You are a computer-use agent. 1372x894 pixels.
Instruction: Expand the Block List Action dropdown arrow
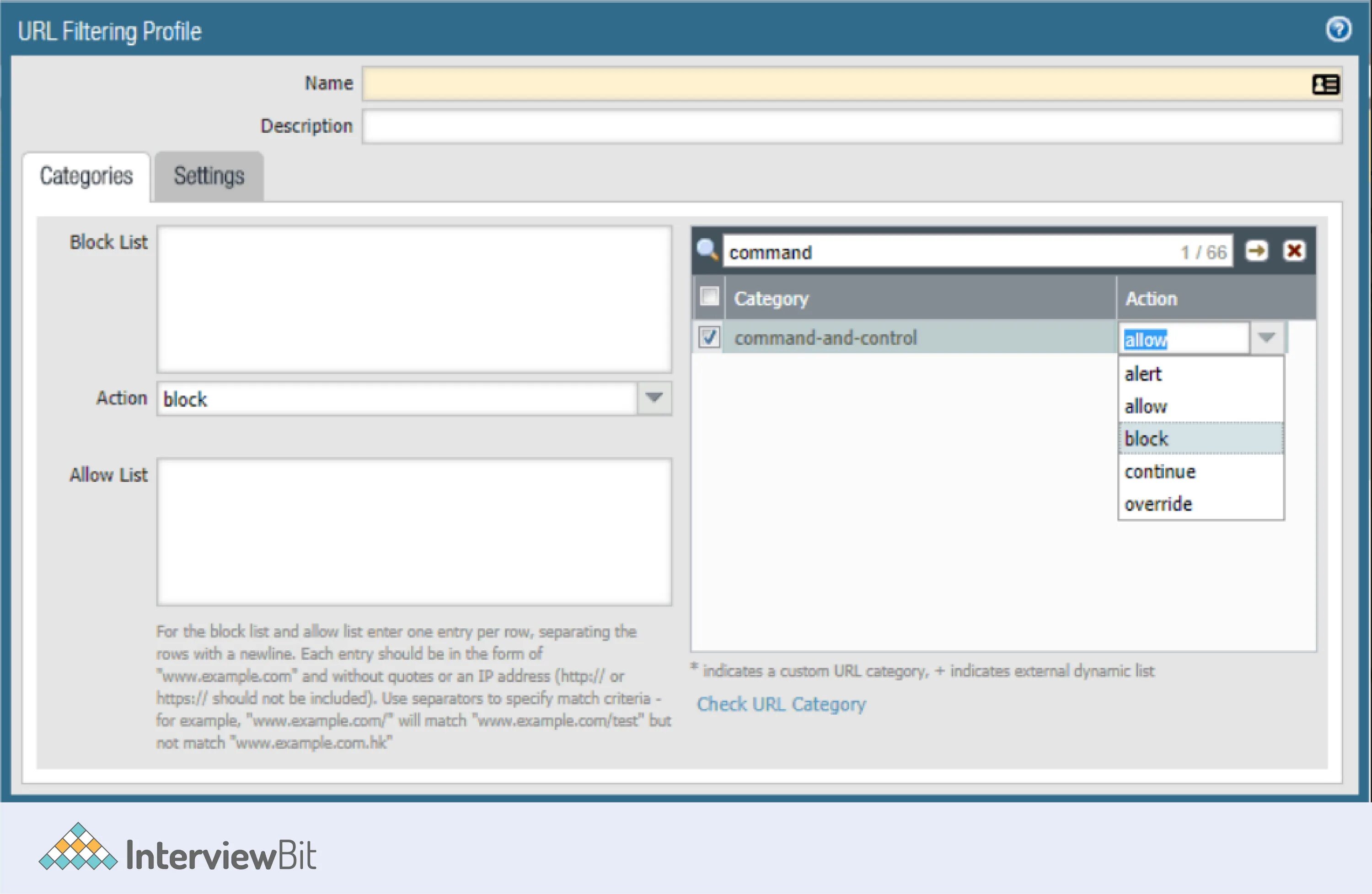coord(654,398)
